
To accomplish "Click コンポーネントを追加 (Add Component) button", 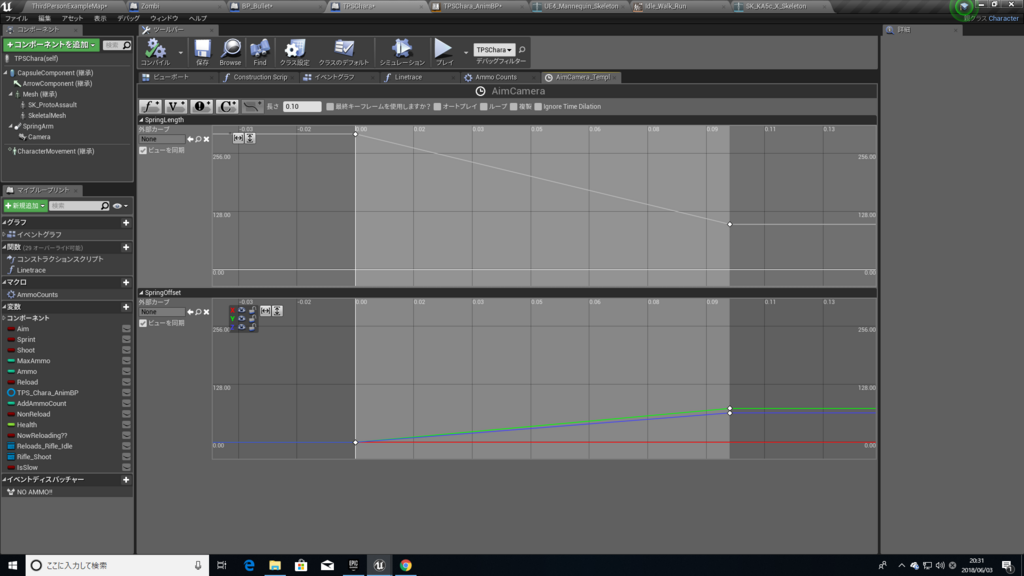I will click(x=51, y=45).
